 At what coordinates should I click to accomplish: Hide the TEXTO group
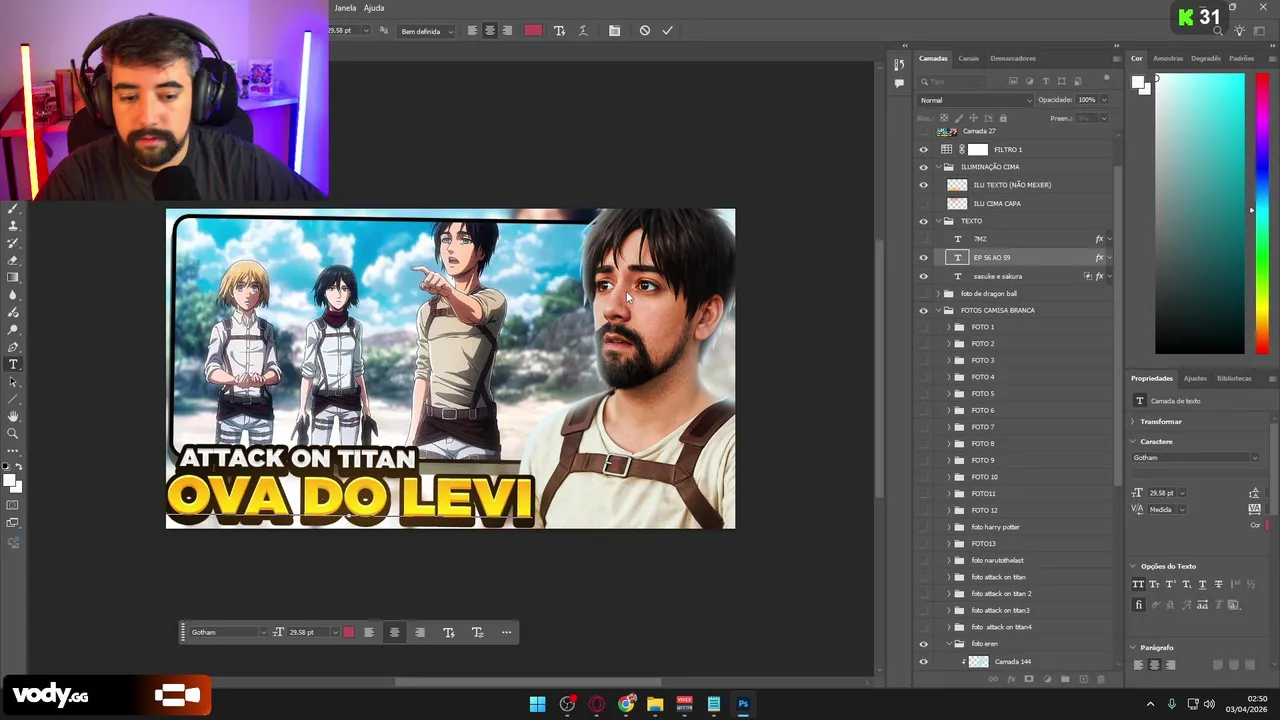coord(923,221)
